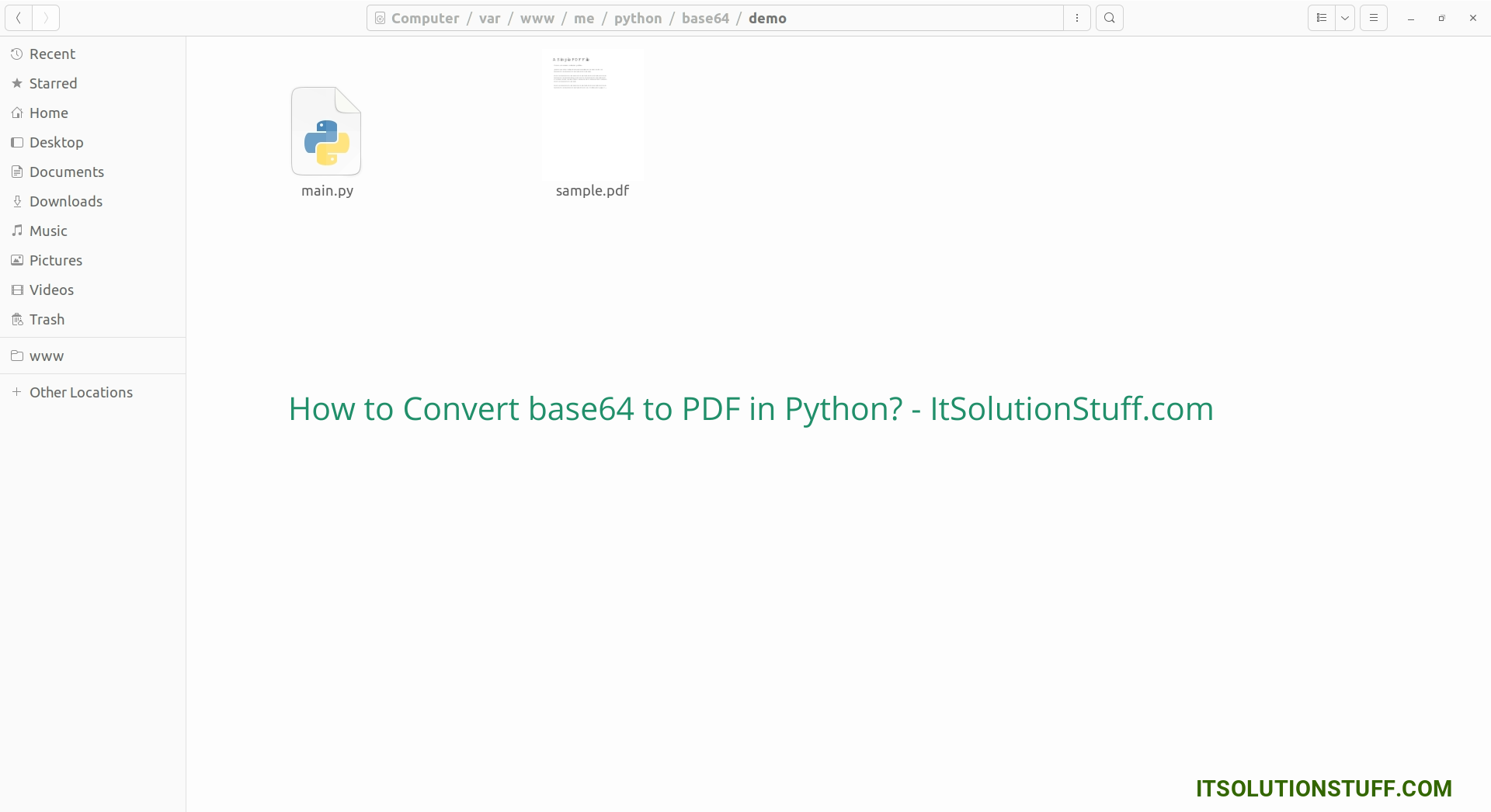Screen dimensions: 1491x812
Task: Open the Pictures sidebar entry
Action: 55,260
